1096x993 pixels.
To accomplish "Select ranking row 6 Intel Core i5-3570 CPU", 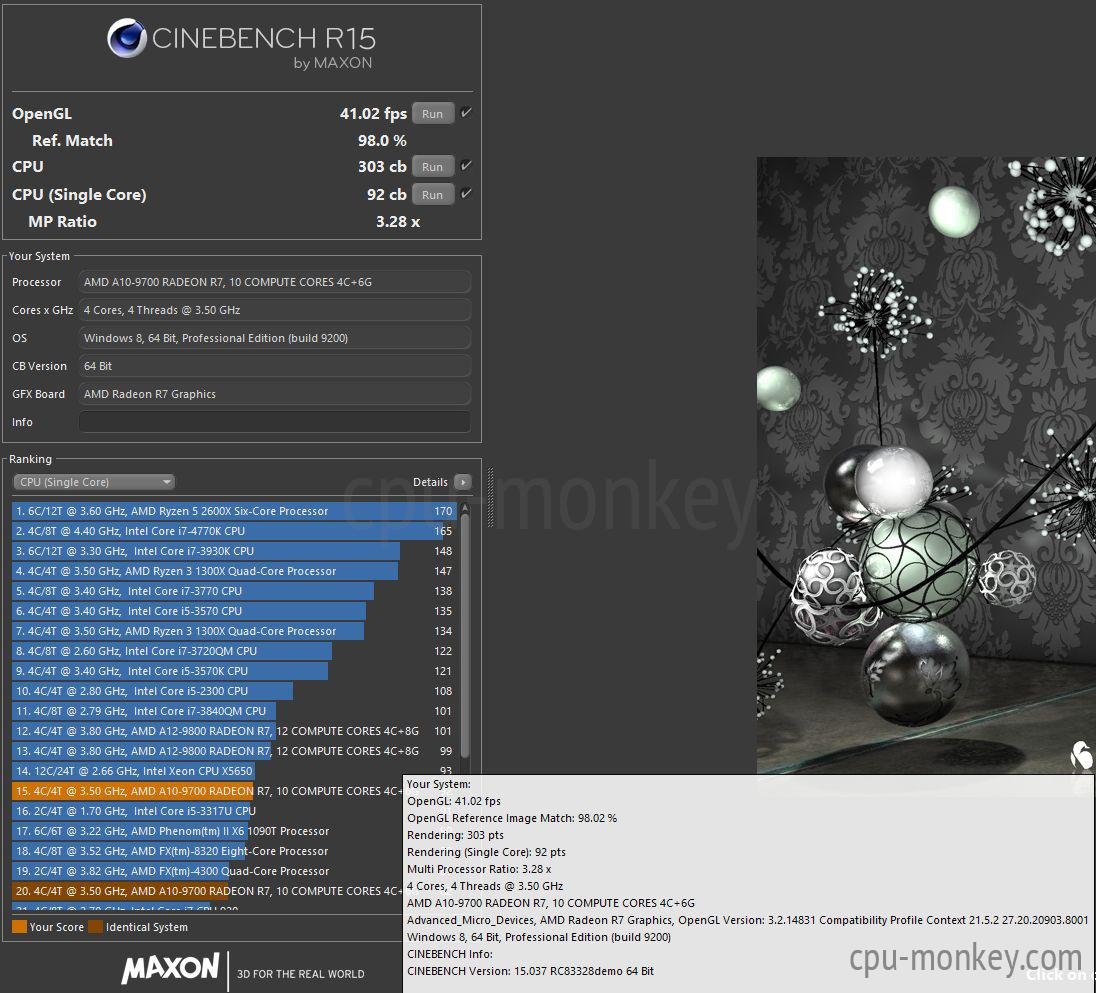I will pos(234,611).
